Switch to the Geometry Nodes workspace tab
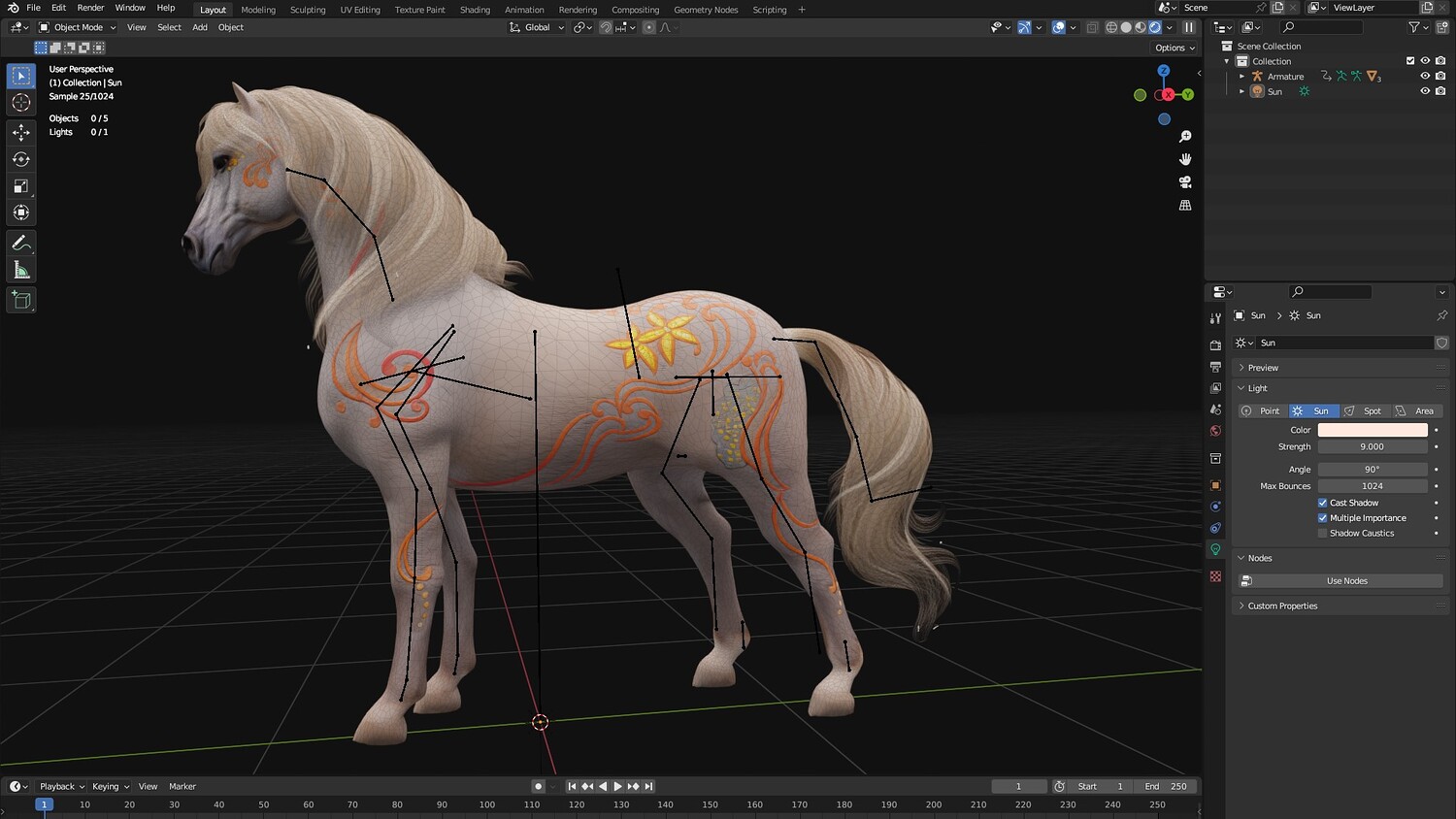This screenshot has width=1456, height=819. pos(706,10)
